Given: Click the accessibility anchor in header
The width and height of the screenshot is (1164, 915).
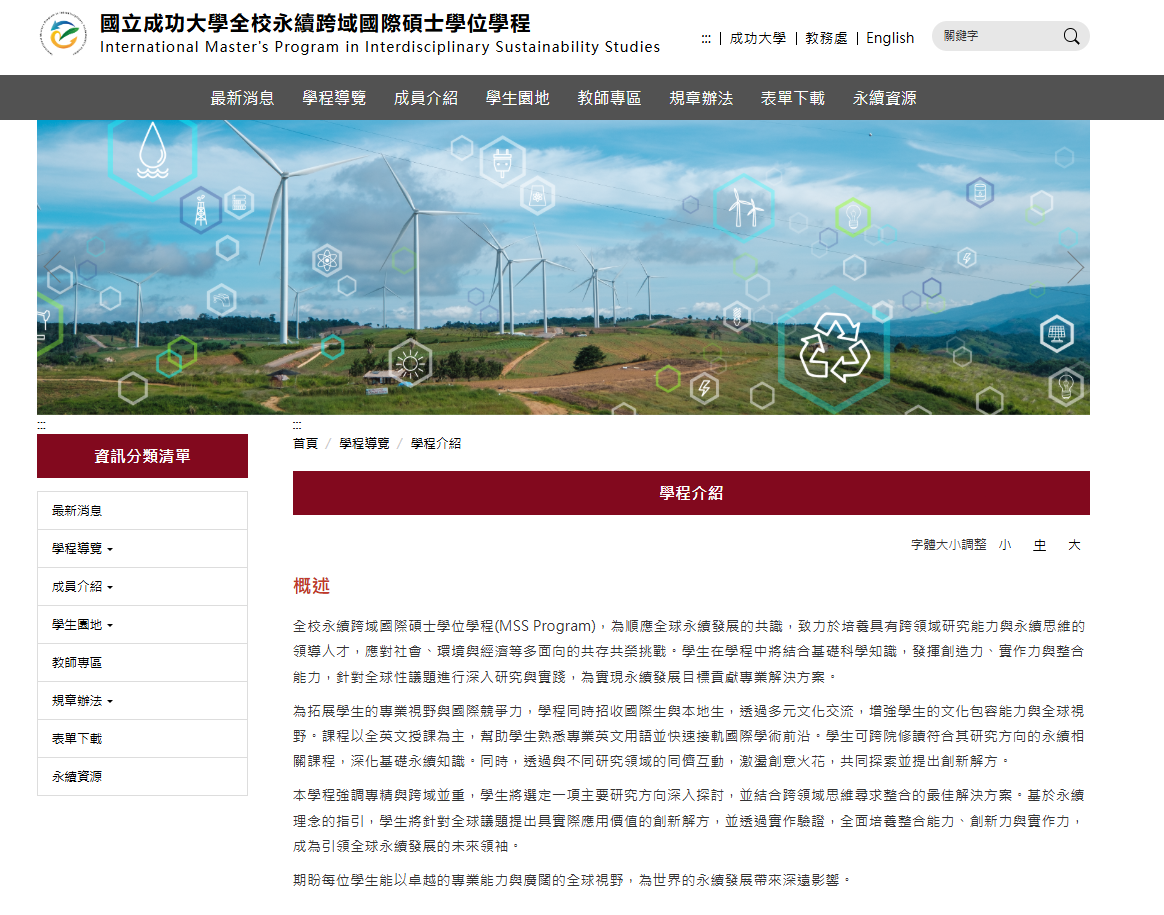Looking at the screenshot, I should (706, 38).
